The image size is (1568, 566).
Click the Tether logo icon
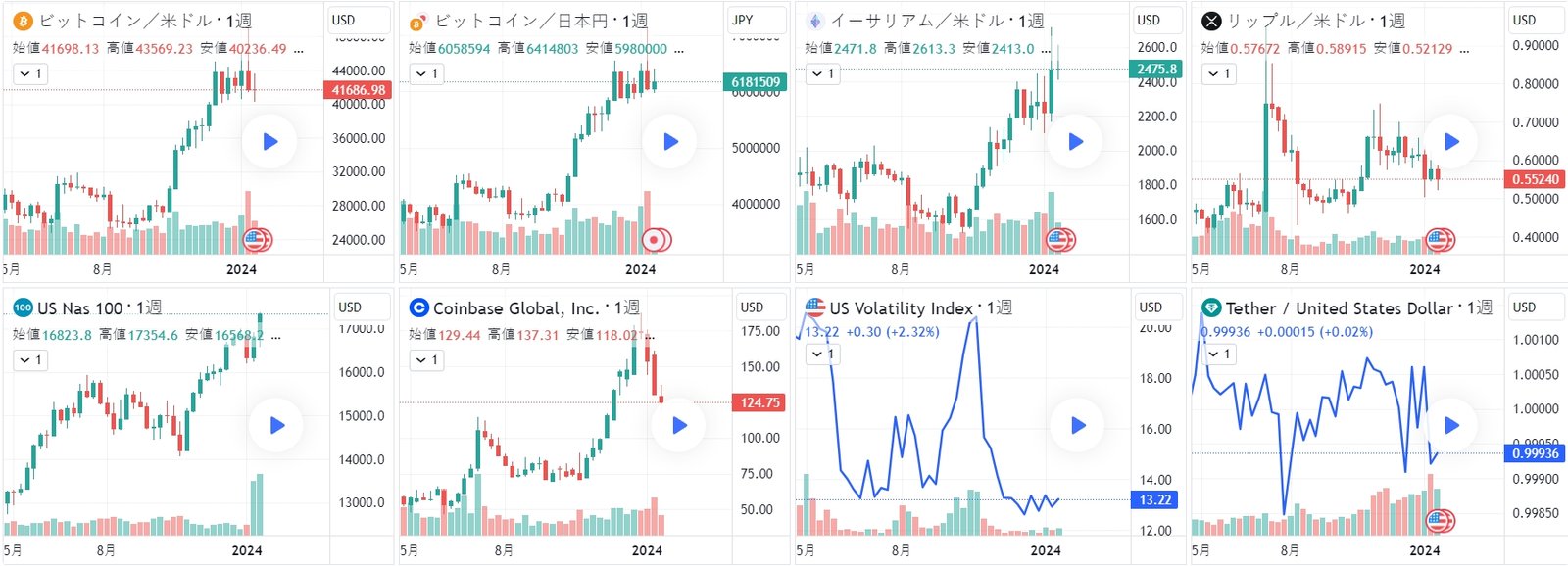(1211, 307)
